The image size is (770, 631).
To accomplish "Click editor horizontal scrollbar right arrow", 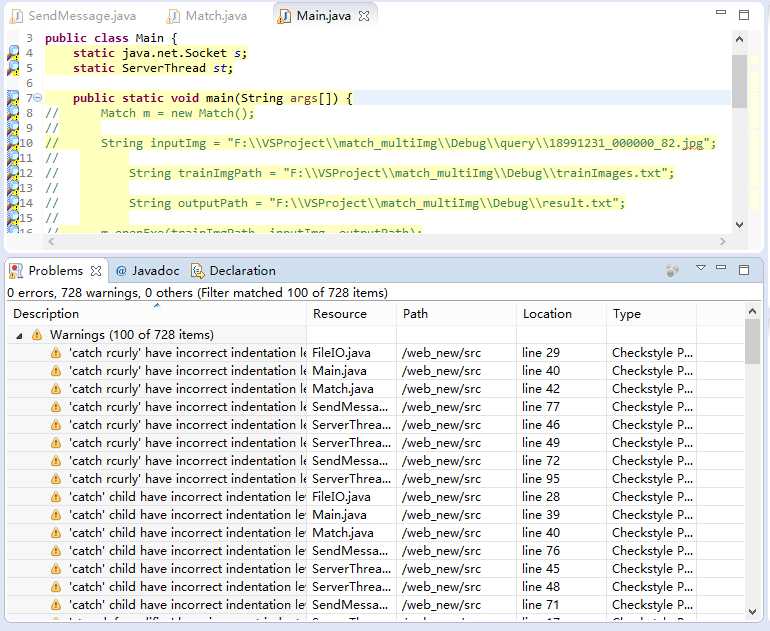I will 722,241.
